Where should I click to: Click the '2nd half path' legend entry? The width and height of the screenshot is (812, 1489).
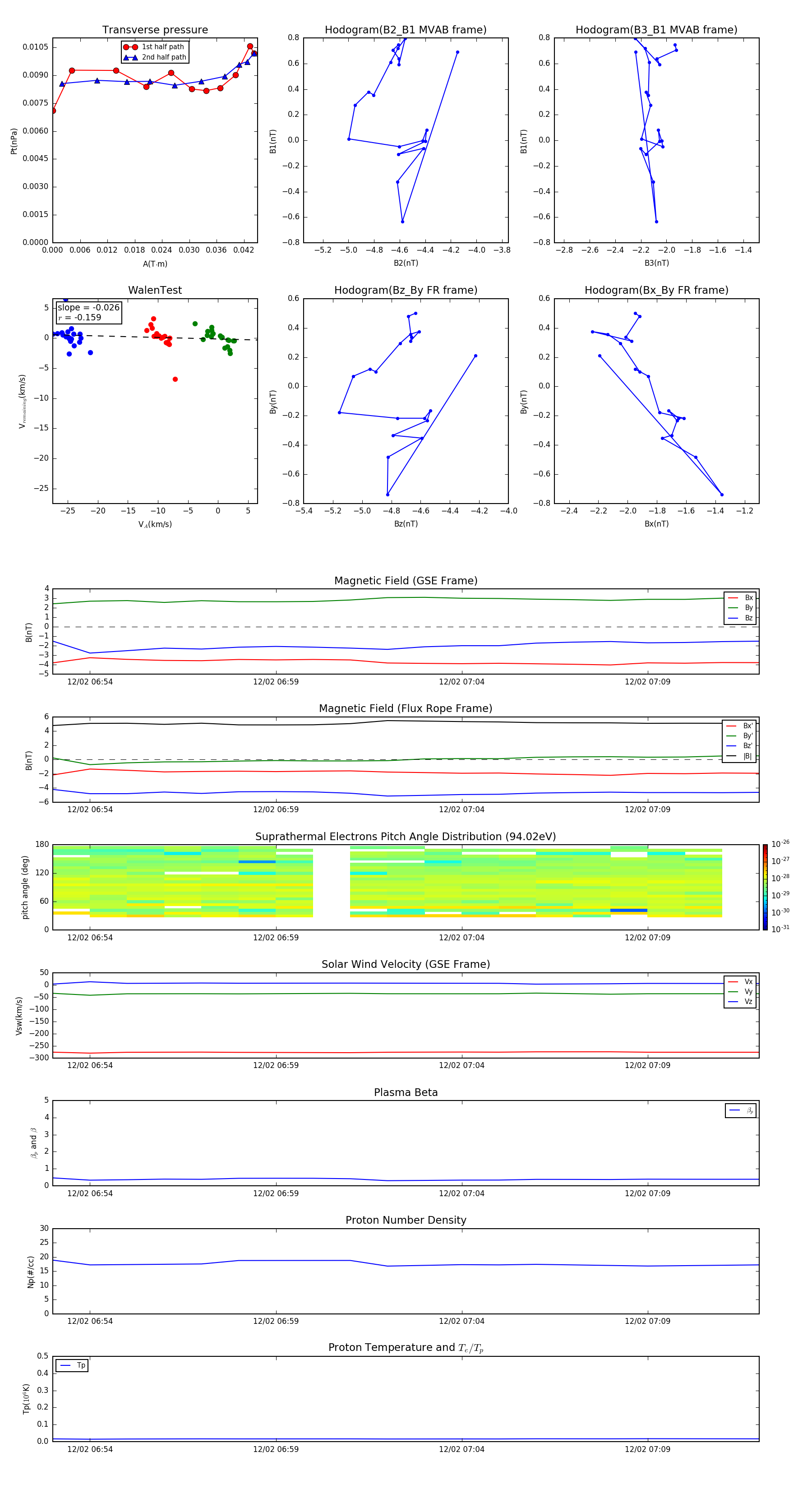pyautogui.click(x=154, y=57)
